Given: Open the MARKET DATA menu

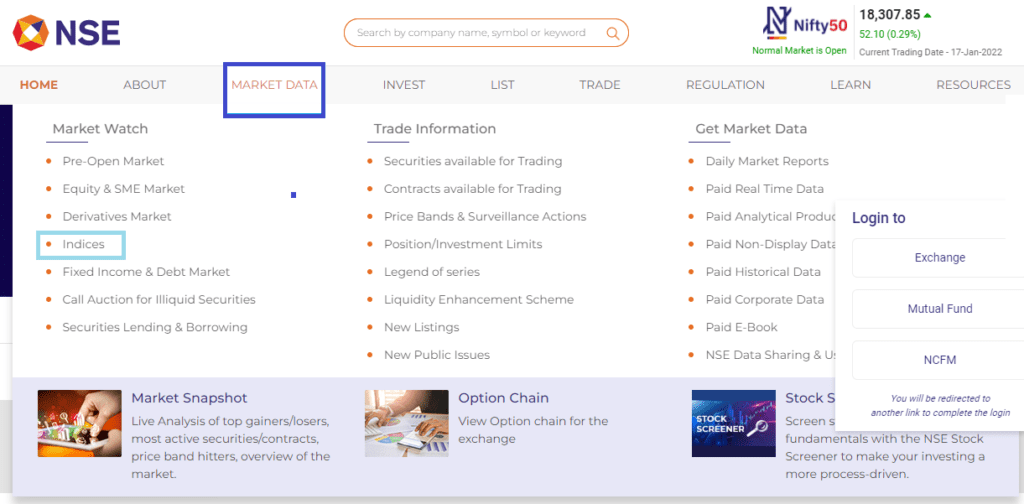Looking at the screenshot, I should coord(274,85).
